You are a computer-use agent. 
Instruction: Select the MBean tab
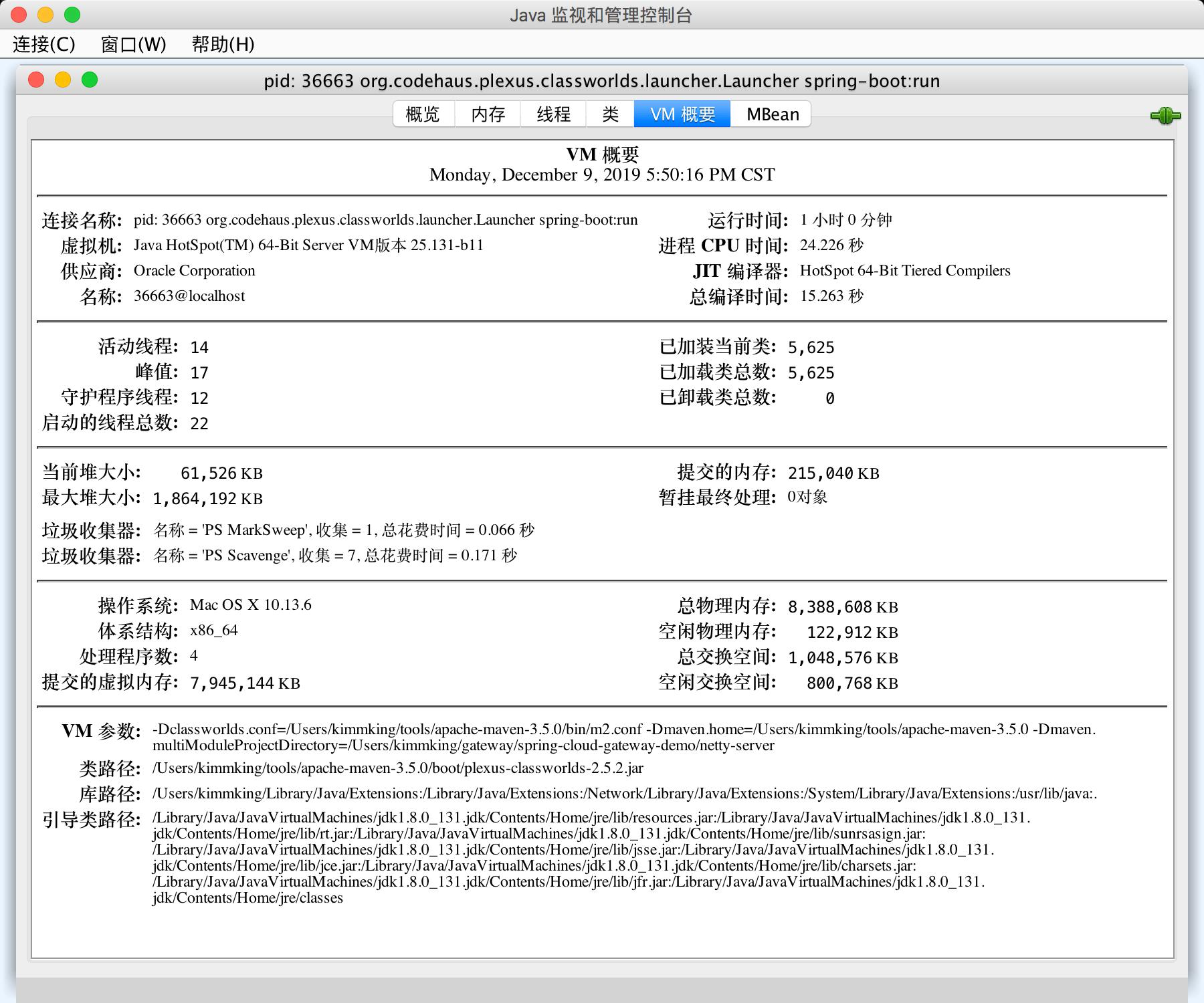tap(771, 114)
